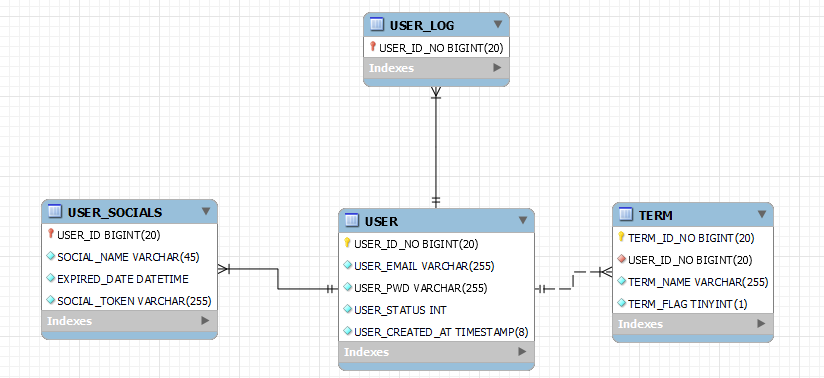Click the USER table icon
This screenshot has width=824, height=378.
(352, 221)
